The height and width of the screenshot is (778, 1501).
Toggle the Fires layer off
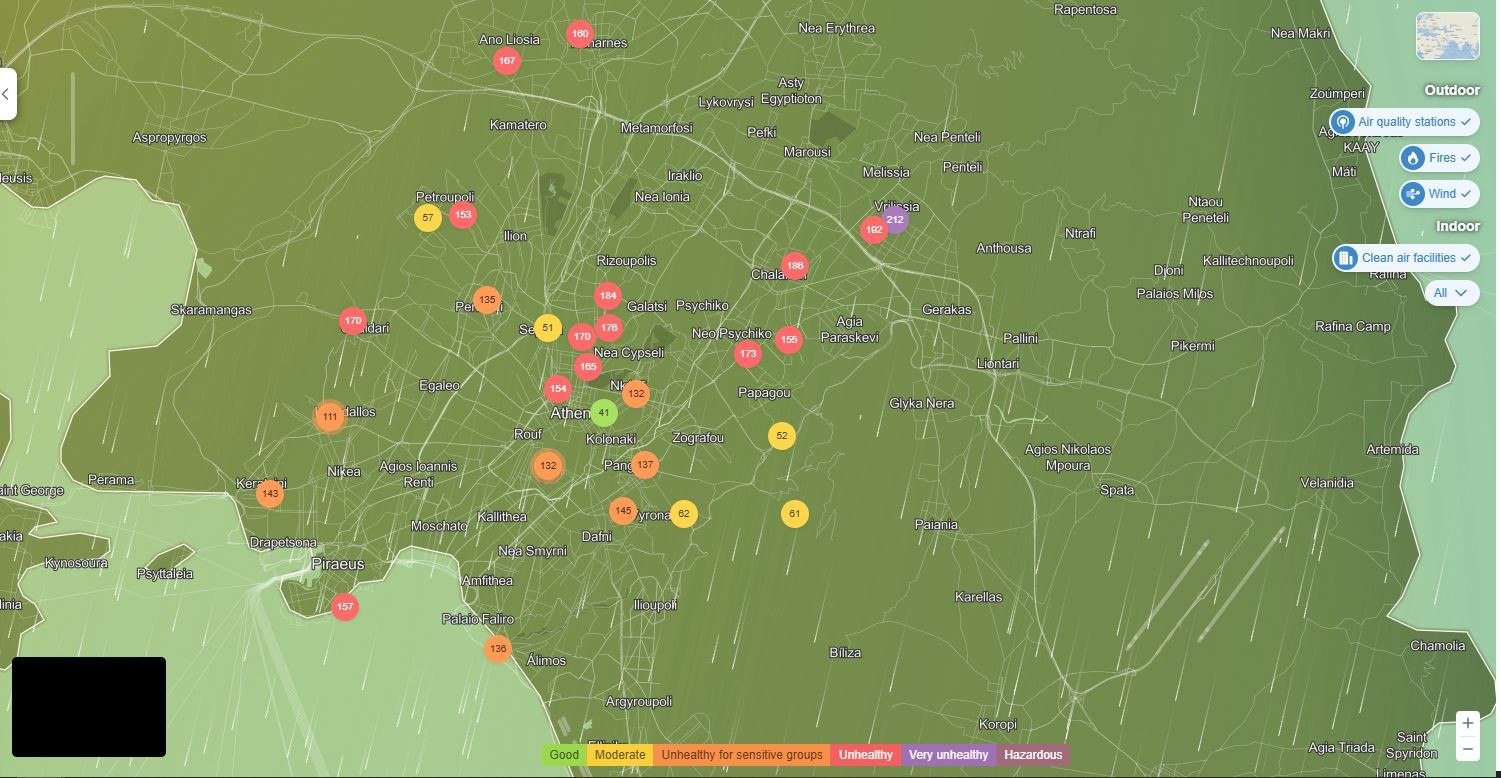(x=1439, y=158)
